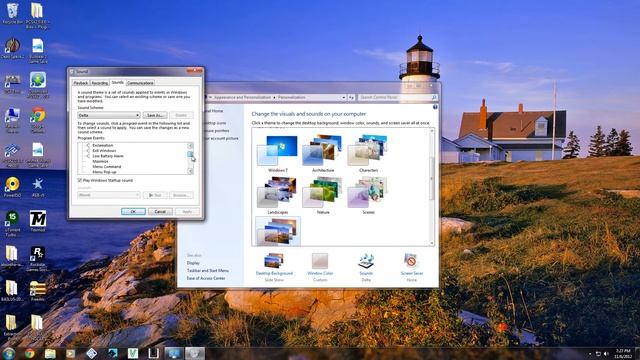The height and width of the screenshot is (360, 640).
Task: Select the Exclamation program event
Action: [102, 145]
